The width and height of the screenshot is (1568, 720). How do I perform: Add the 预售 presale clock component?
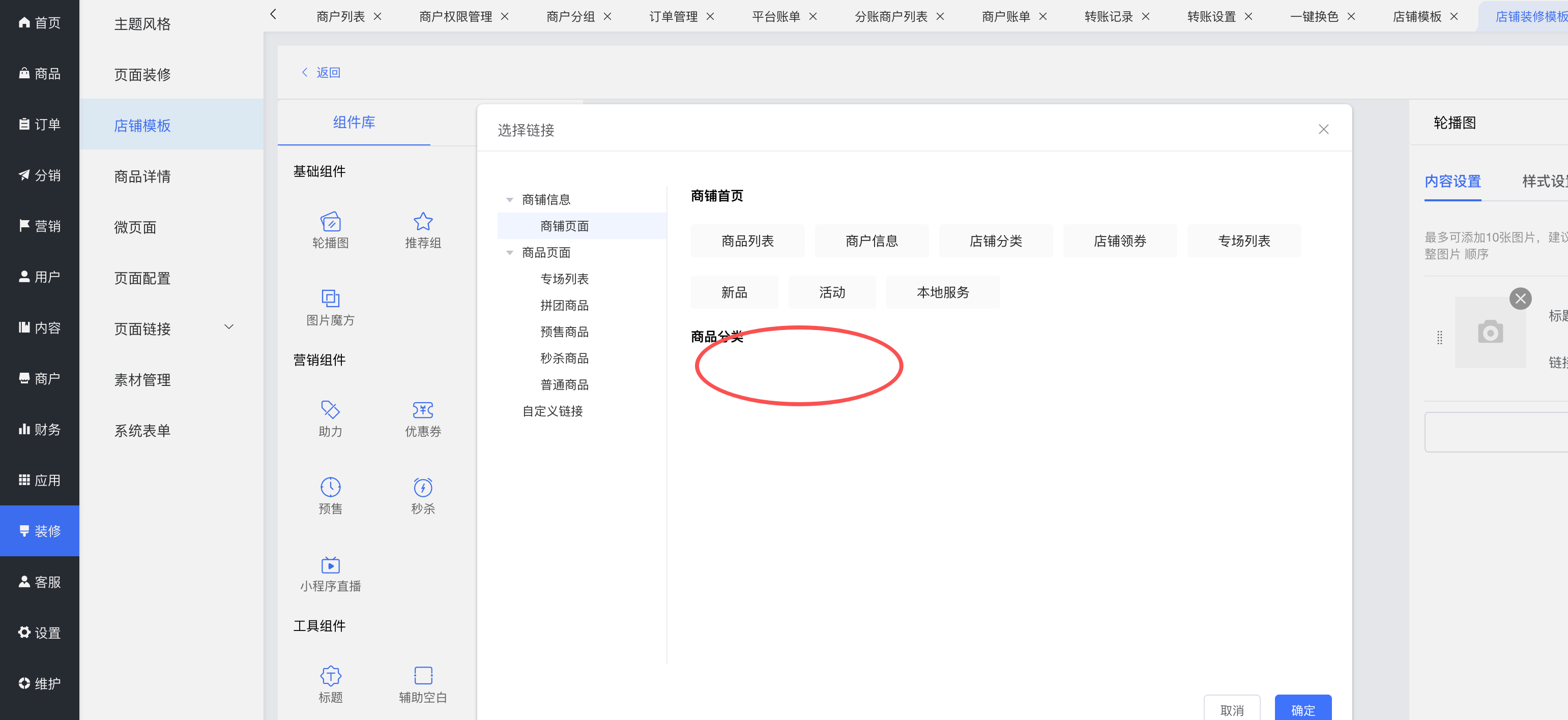(330, 488)
